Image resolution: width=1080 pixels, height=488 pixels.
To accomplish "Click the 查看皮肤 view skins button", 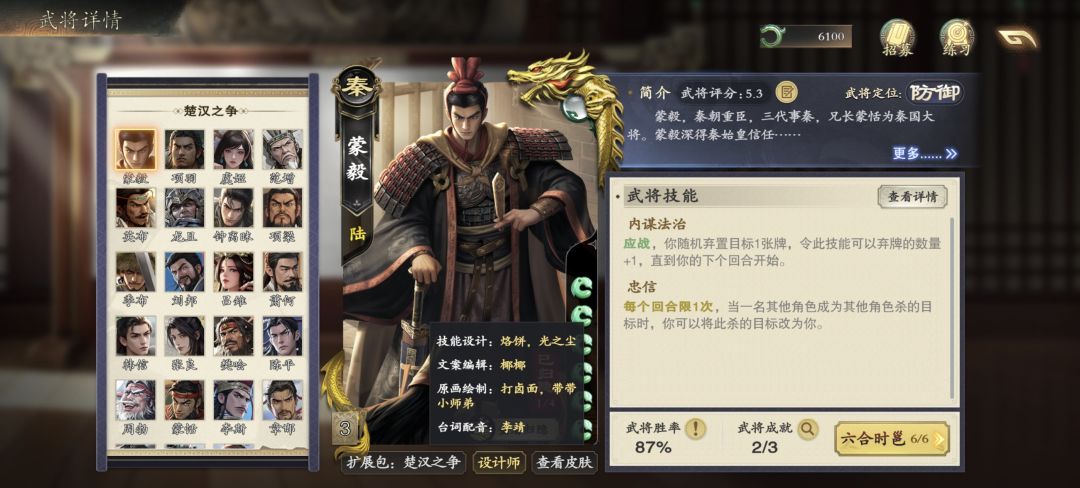I will tap(564, 463).
